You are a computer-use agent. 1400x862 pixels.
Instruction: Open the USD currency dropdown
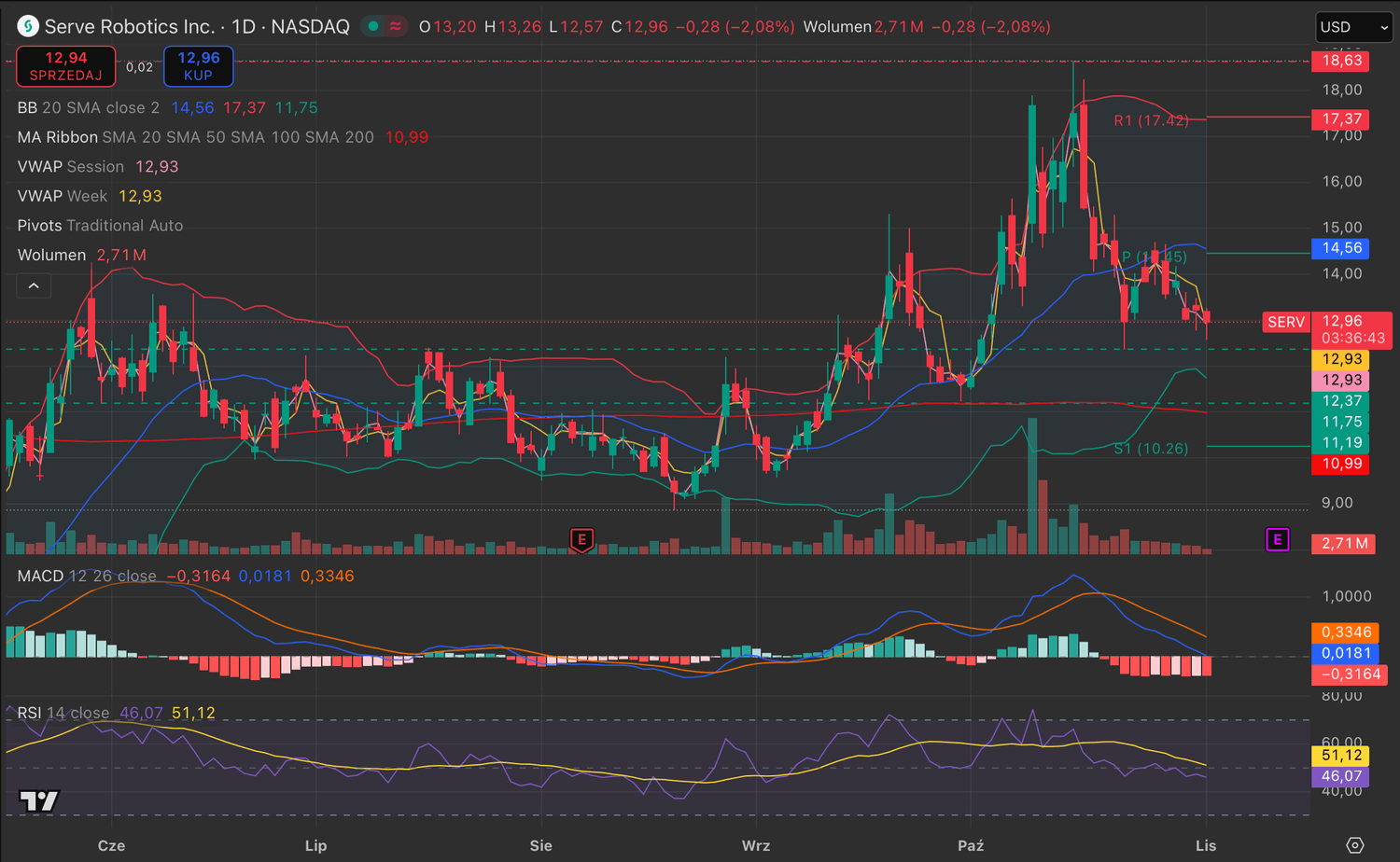[1352, 27]
